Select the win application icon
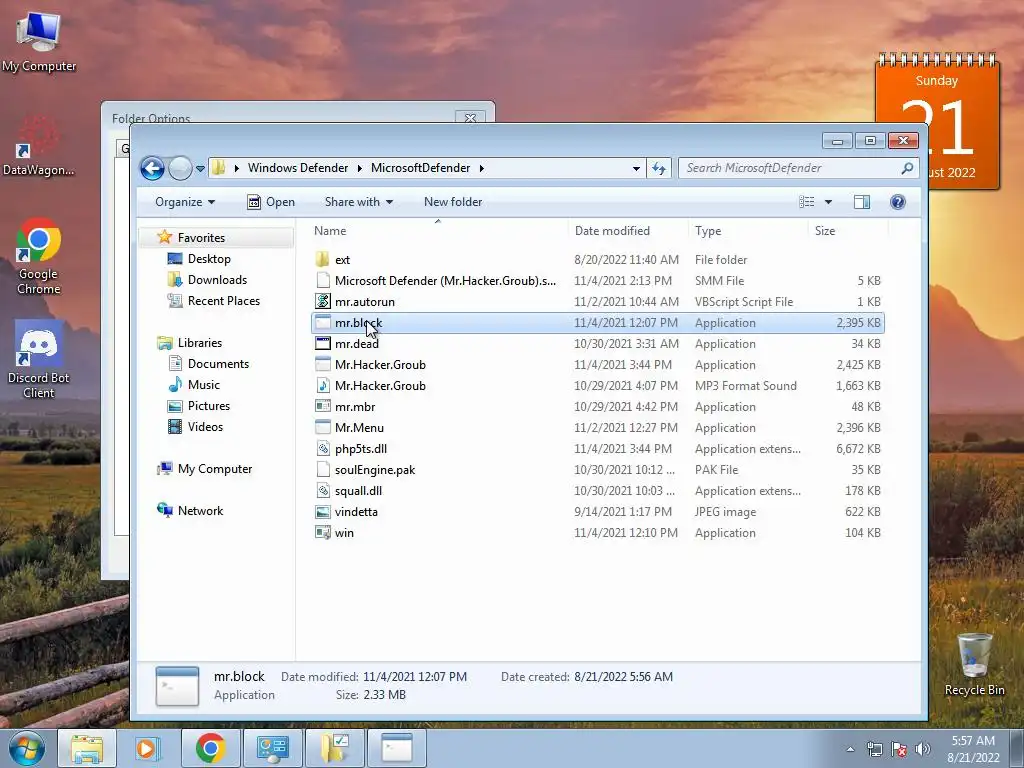1024x768 pixels. pos(323,532)
